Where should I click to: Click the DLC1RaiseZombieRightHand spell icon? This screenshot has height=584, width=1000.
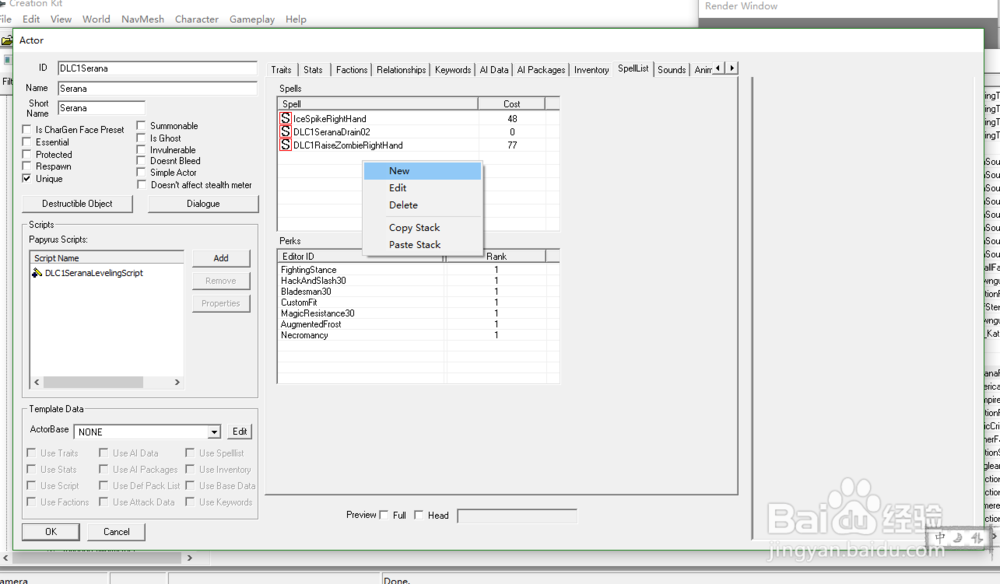pos(285,145)
